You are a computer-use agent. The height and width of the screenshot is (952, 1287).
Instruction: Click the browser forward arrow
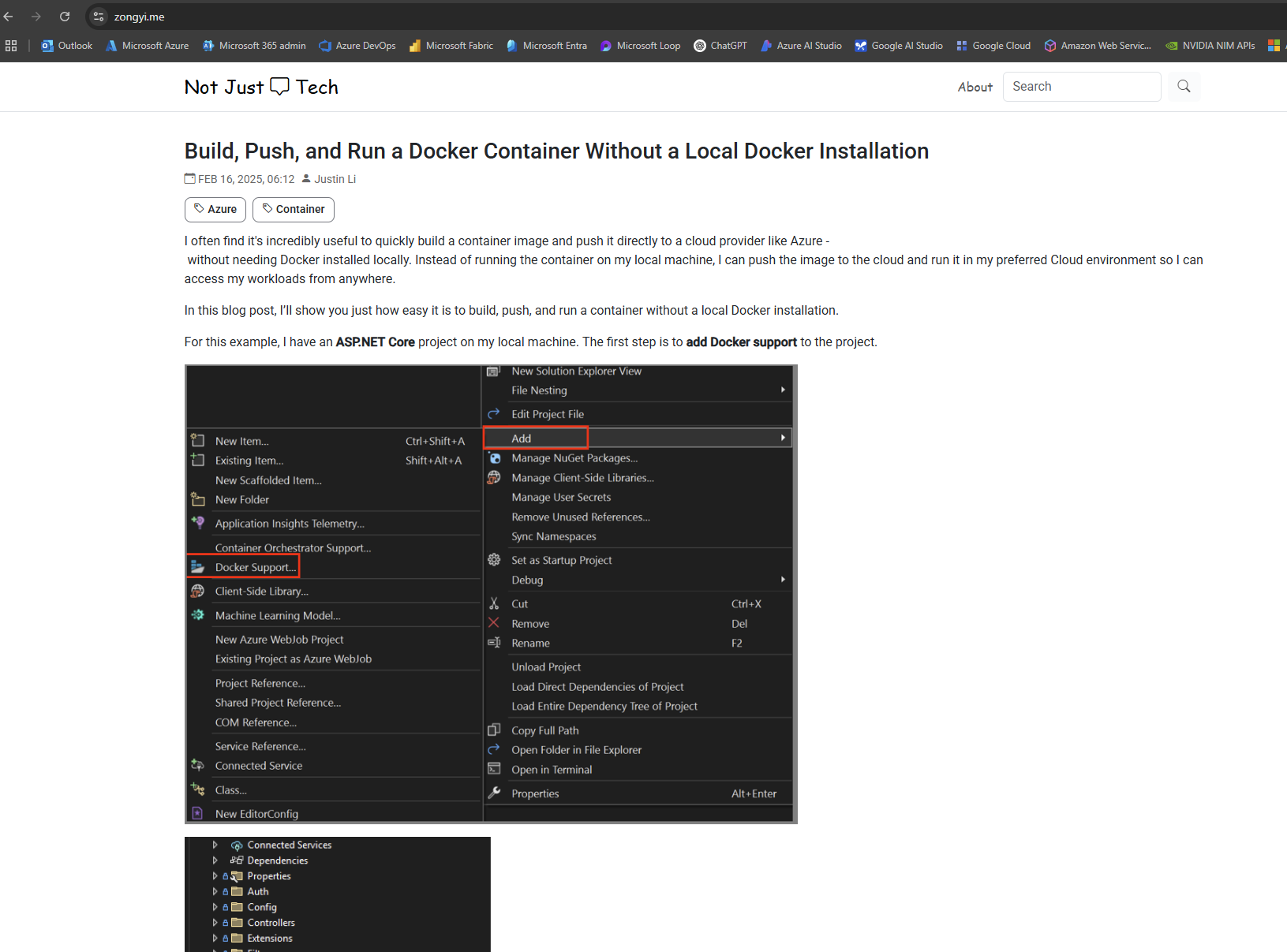(36, 17)
